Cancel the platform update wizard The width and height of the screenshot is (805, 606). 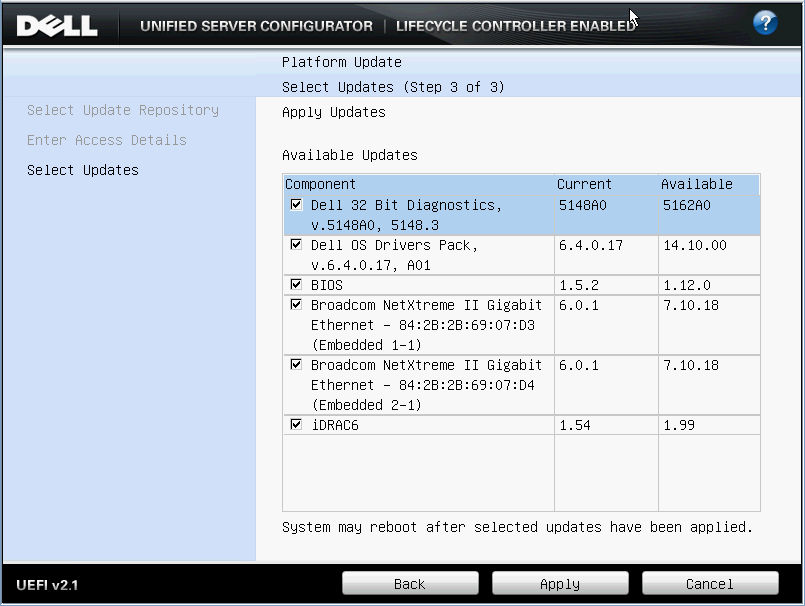click(710, 583)
